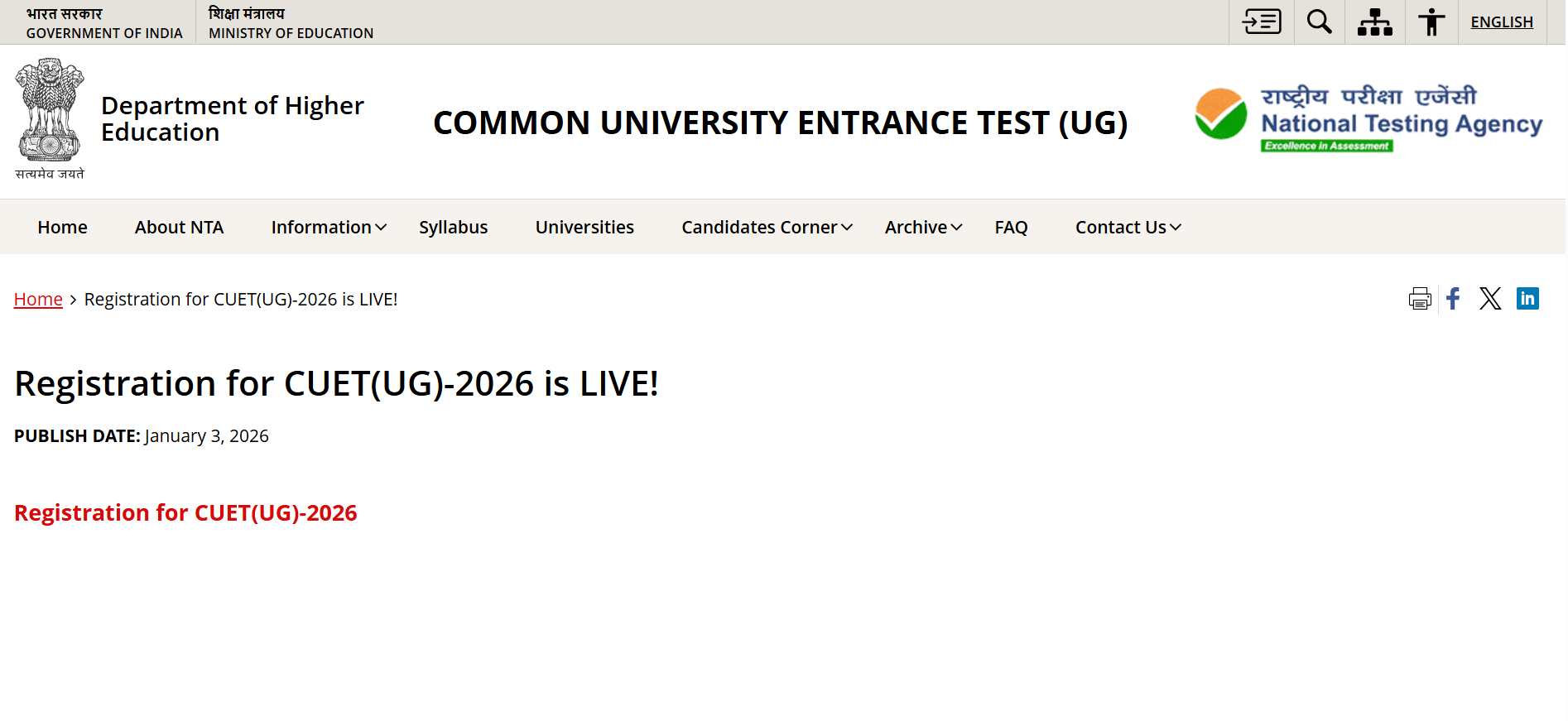This screenshot has height=721, width=1568.
Task: Click the National Testing Agency logo
Action: pyautogui.click(x=1368, y=120)
